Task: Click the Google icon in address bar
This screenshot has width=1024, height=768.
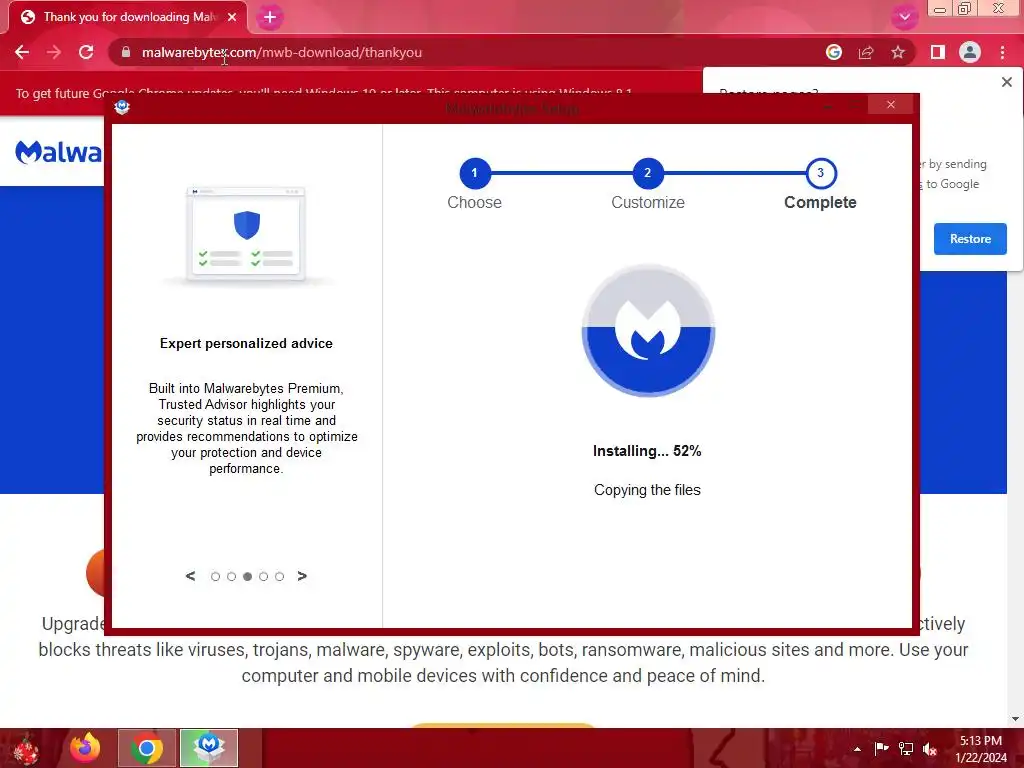Action: pyautogui.click(x=834, y=52)
